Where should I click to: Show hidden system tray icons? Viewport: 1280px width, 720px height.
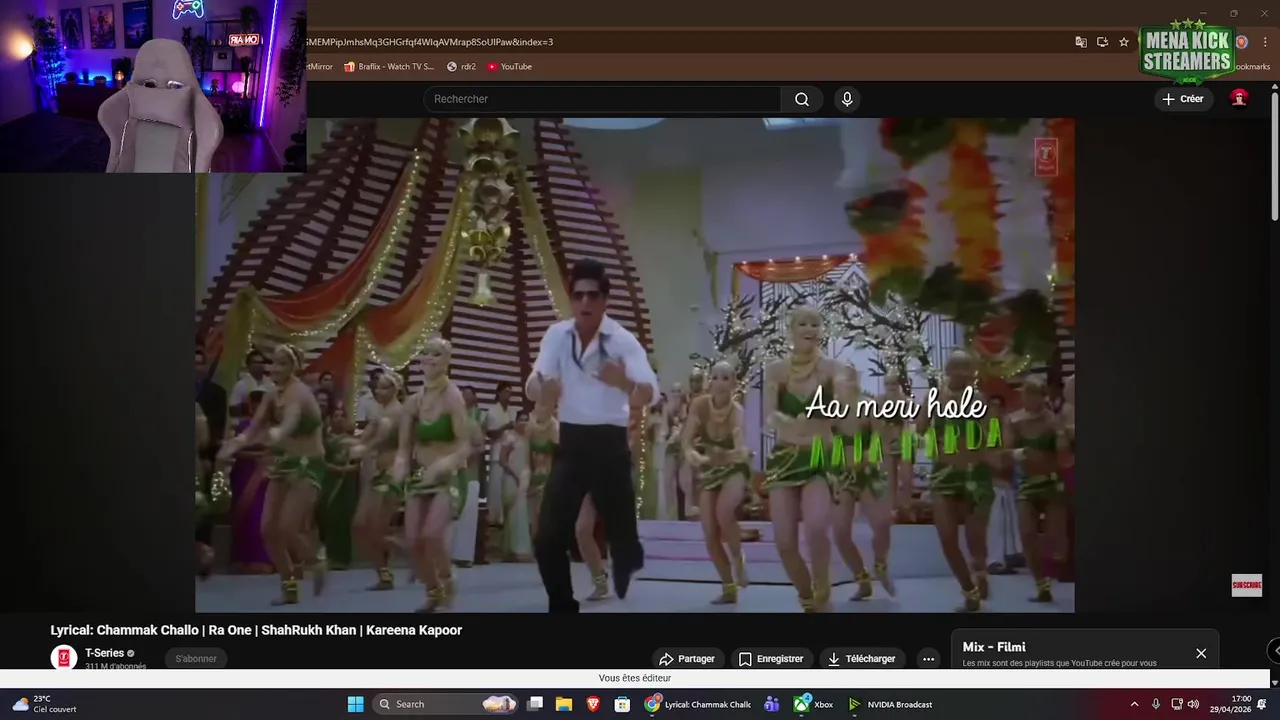[1134, 704]
